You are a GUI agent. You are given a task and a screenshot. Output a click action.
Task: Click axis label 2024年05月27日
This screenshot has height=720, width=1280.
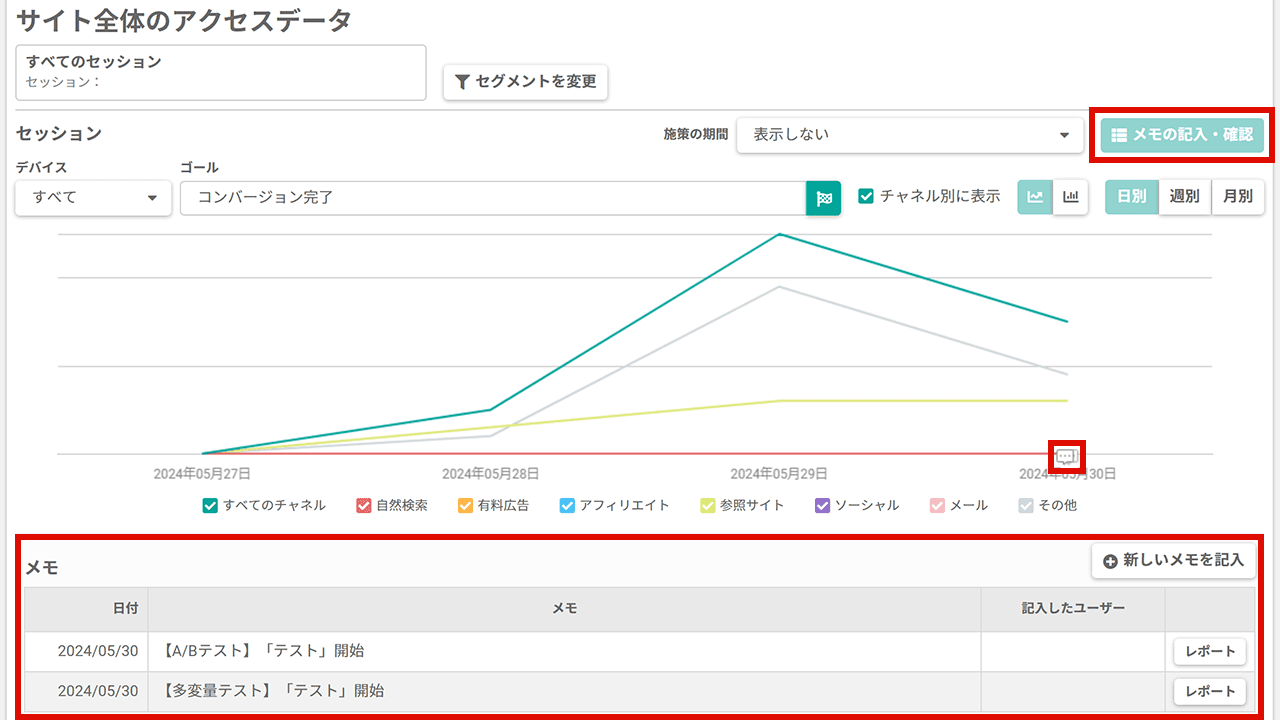pyautogui.click(x=202, y=474)
